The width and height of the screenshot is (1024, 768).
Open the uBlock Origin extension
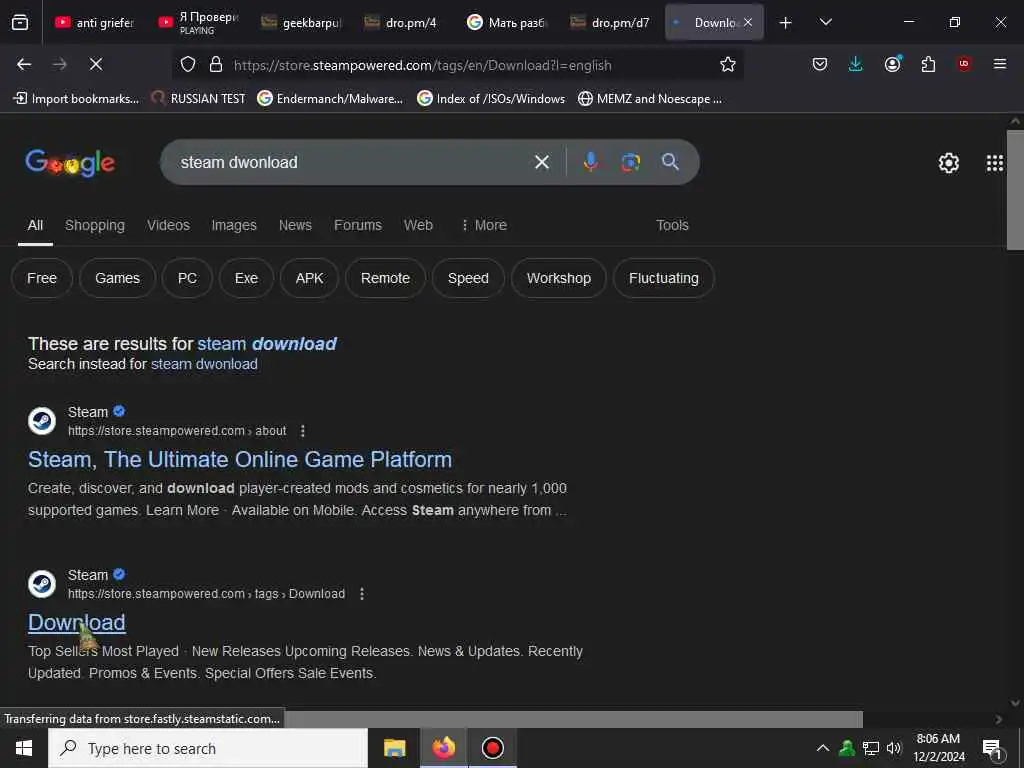(964, 64)
